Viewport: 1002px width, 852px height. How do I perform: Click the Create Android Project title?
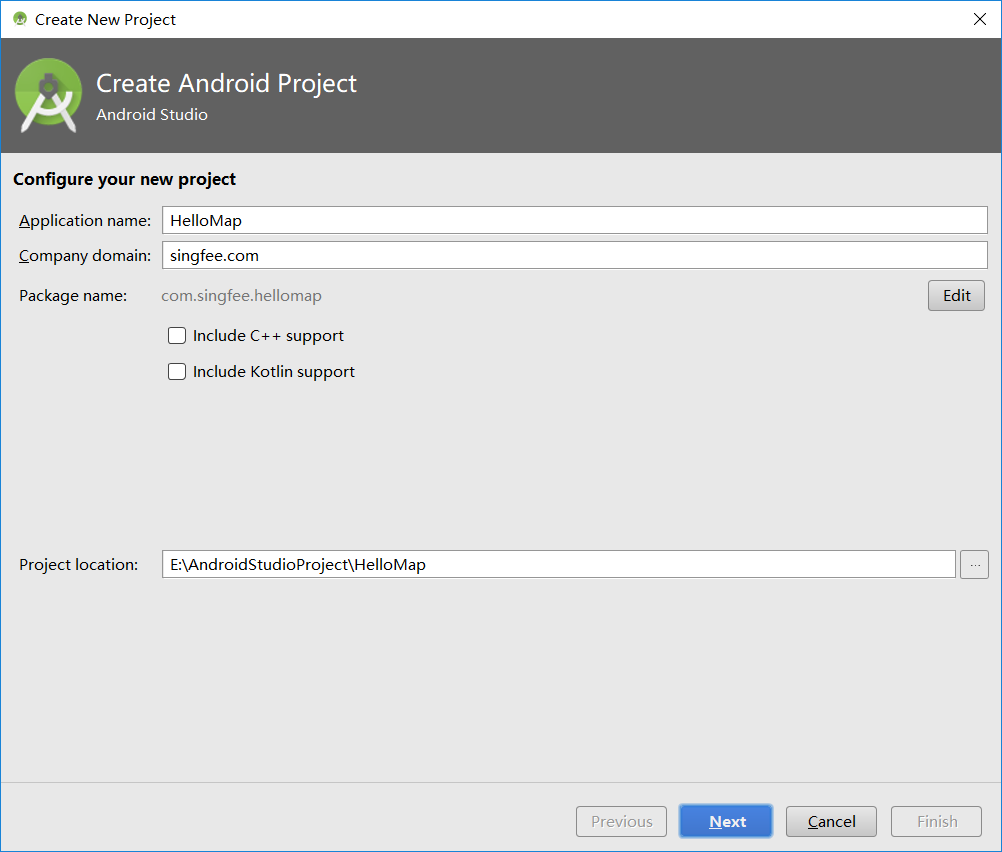click(x=226, y=84)
